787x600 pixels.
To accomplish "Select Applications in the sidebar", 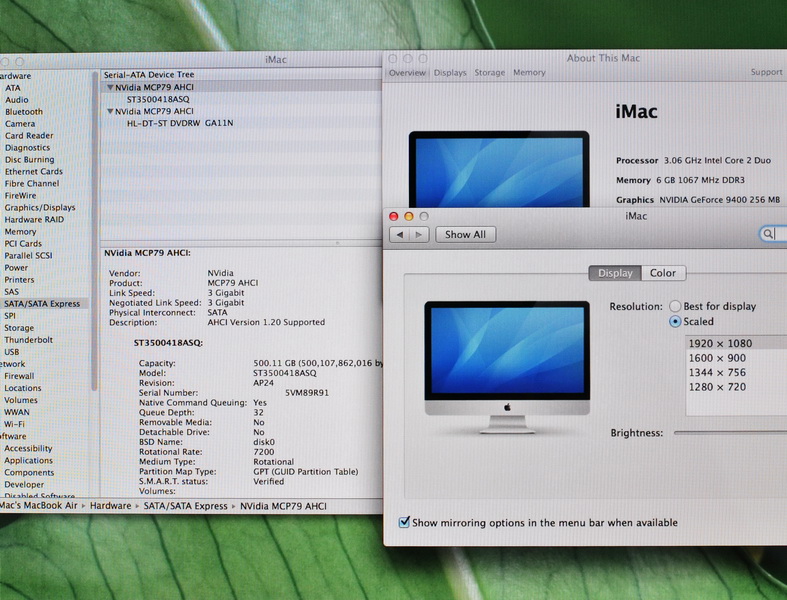I will pyautogui.click(x=28, y=460).
